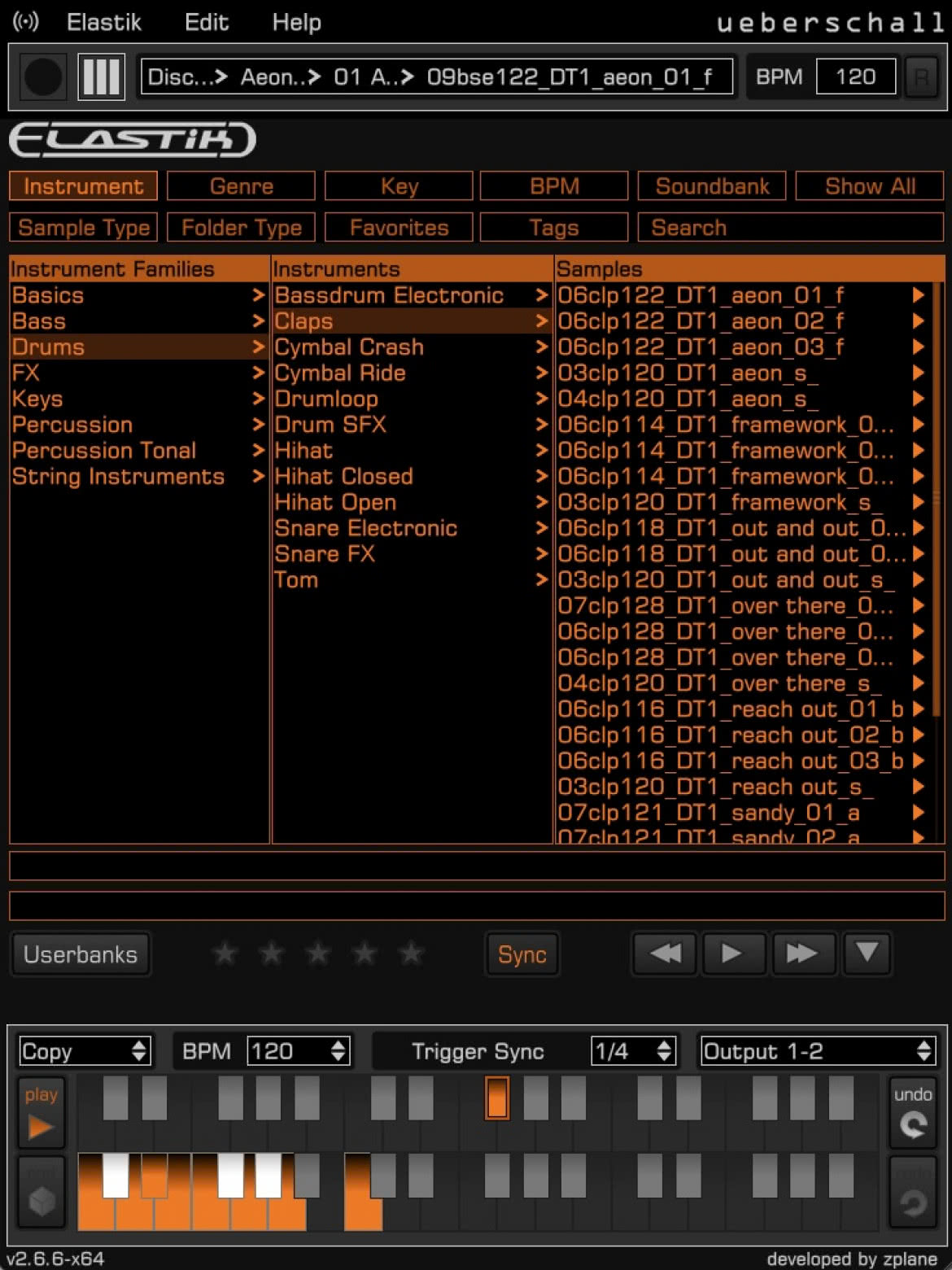Preview sample 03clp120_DT1_reach out_s_ play arrow
Viewport: 952px width, 1270px height.
[x=919, y=787]
